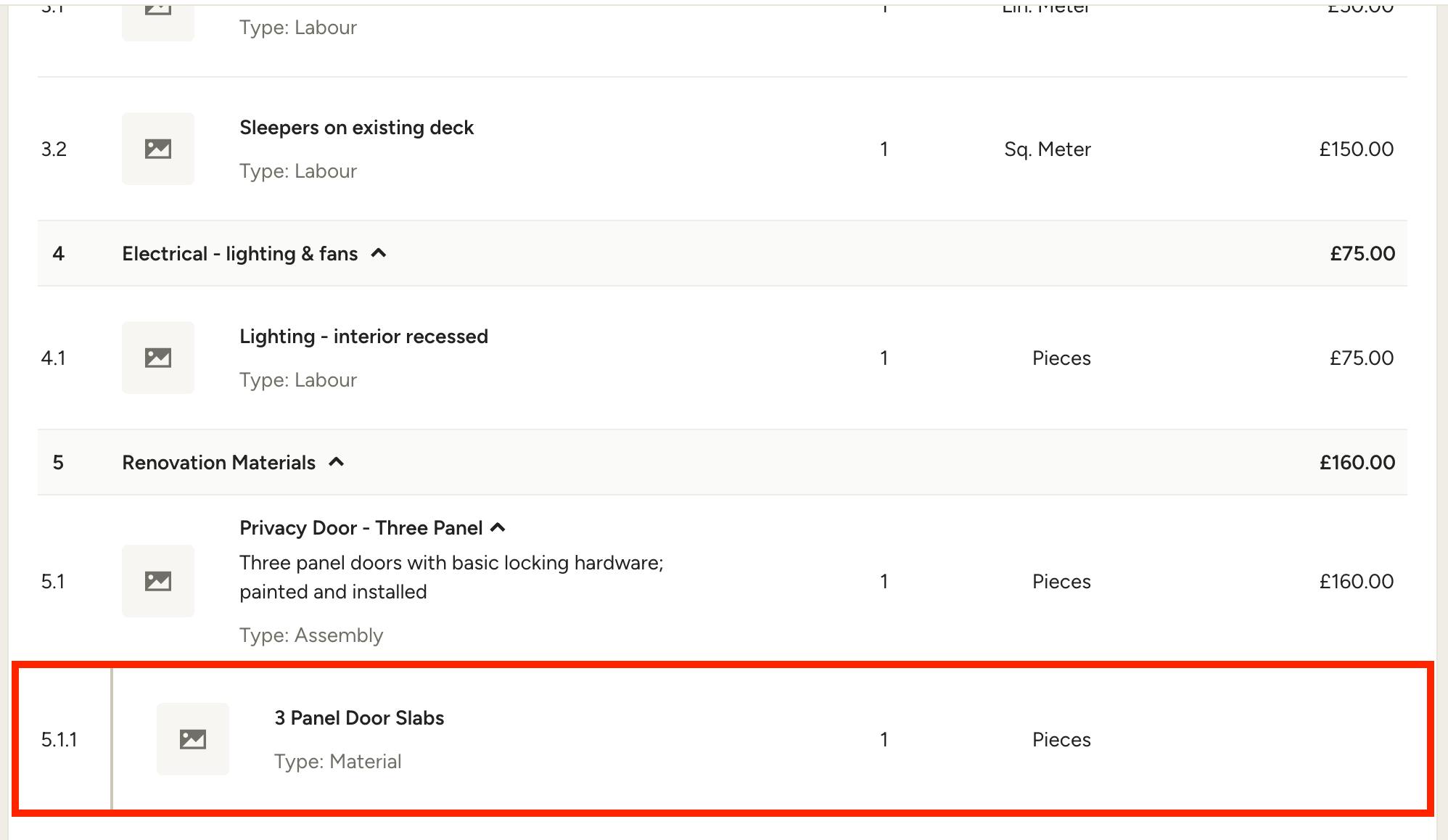Open the Sleepers on existing deck item
Image resolution: width=1448 pixels, height=840 pixels.
pyautogui.click(x=356, y=128)
